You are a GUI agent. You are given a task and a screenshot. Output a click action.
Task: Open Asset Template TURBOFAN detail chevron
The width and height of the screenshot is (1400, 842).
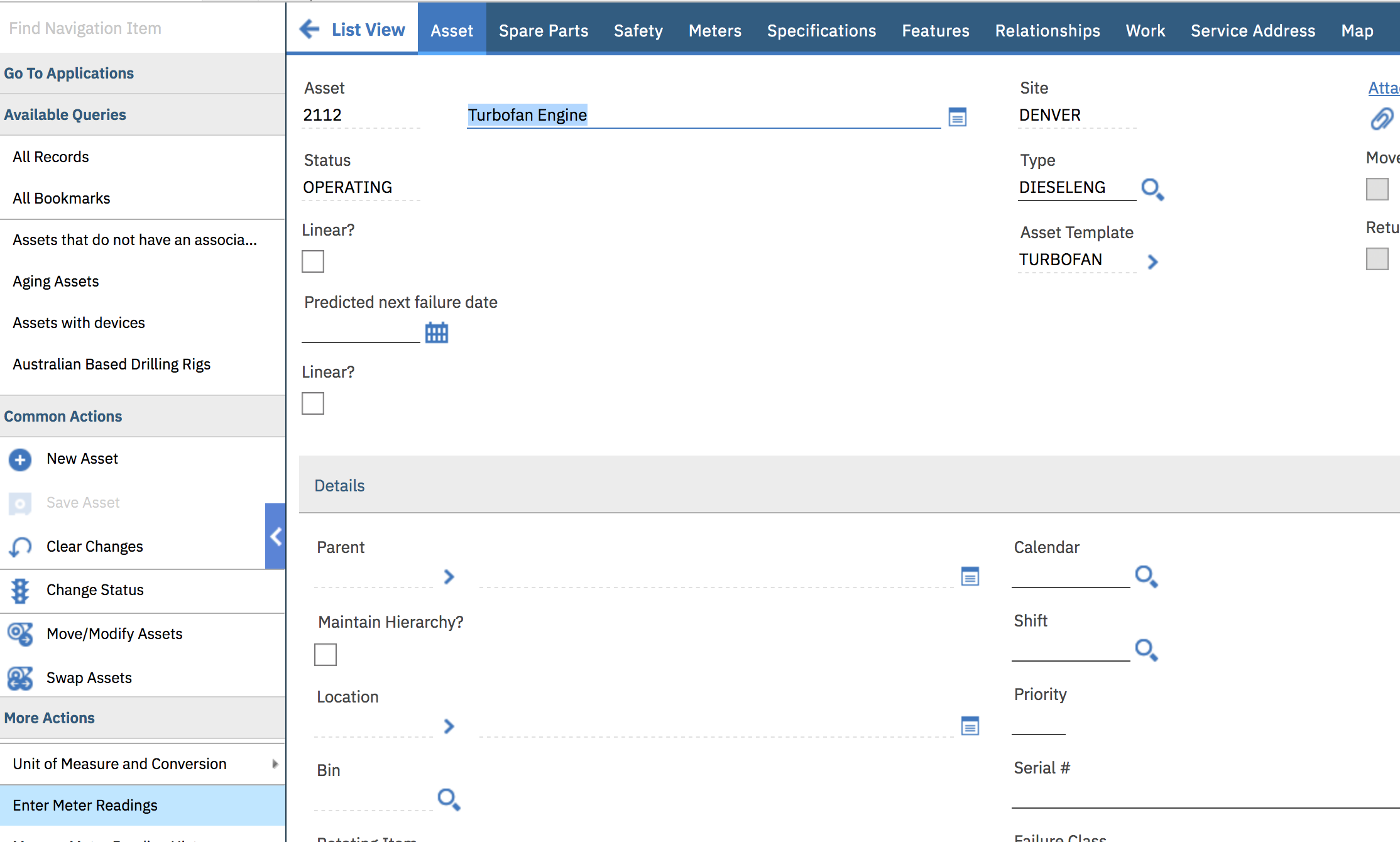coord(1152,261)
